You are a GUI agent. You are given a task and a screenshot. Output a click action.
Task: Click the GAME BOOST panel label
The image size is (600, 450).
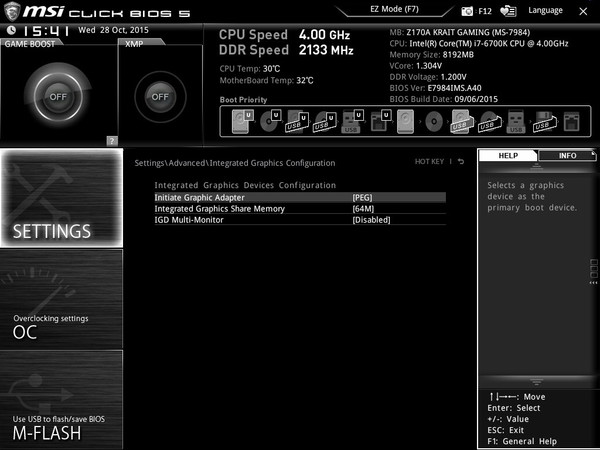[30, 44]
